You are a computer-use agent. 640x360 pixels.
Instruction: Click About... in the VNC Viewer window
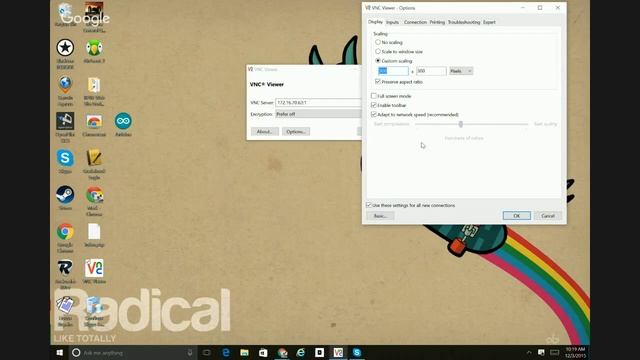pyautogui.click(x=264, y=131)
